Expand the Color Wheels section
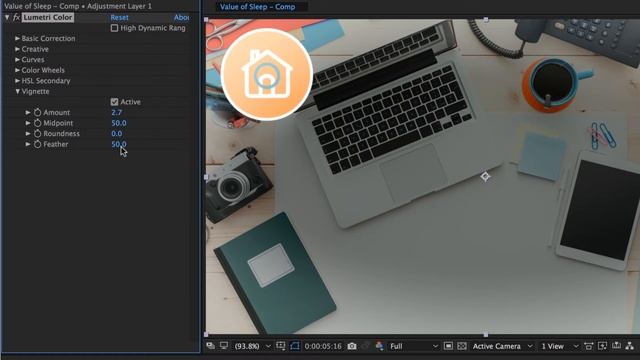Viewport: 640px width, 360px height. 17,70
